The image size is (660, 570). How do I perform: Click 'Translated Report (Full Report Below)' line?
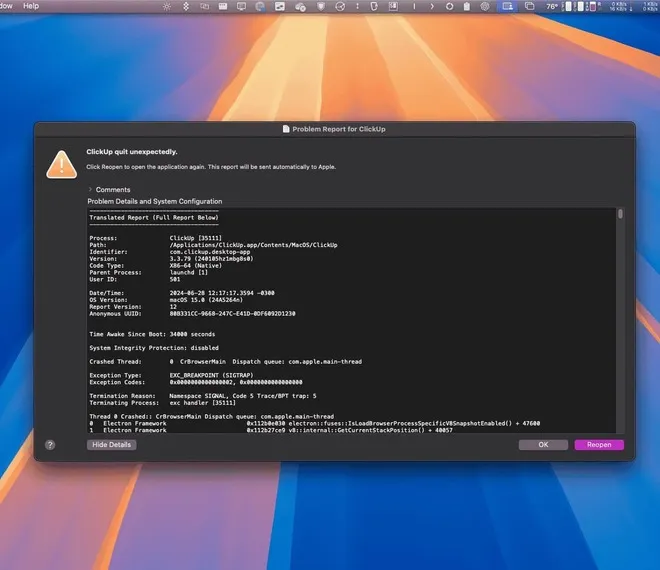pyautogui.click(x=154, y=218)
